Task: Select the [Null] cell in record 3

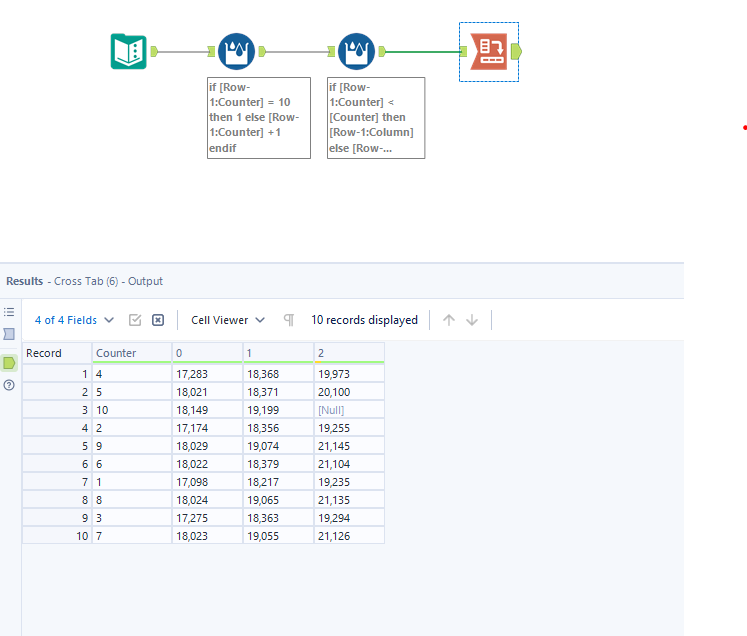Action: coord(349,410)
